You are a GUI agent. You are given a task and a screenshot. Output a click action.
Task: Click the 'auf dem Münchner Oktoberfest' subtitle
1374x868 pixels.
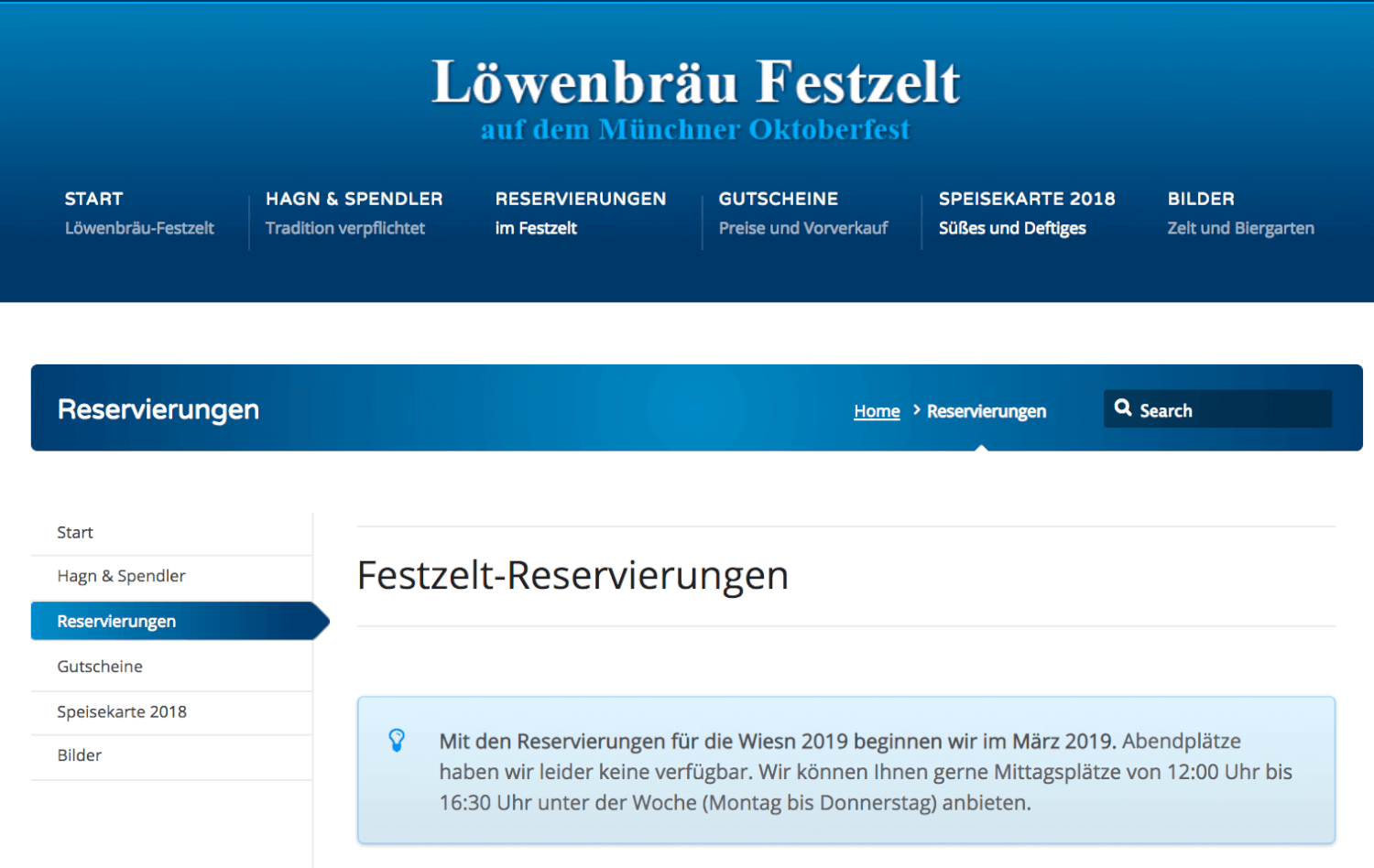coord(695,129)
